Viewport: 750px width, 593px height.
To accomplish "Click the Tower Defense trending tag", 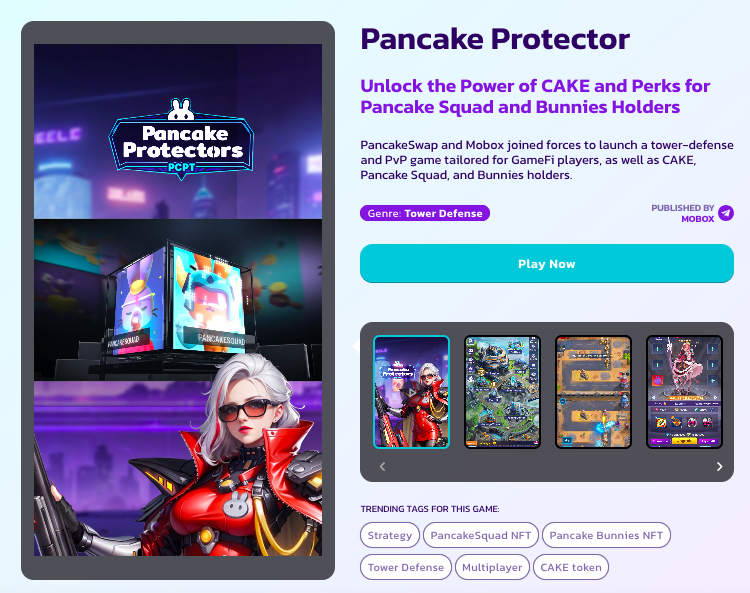I will 406,567.
